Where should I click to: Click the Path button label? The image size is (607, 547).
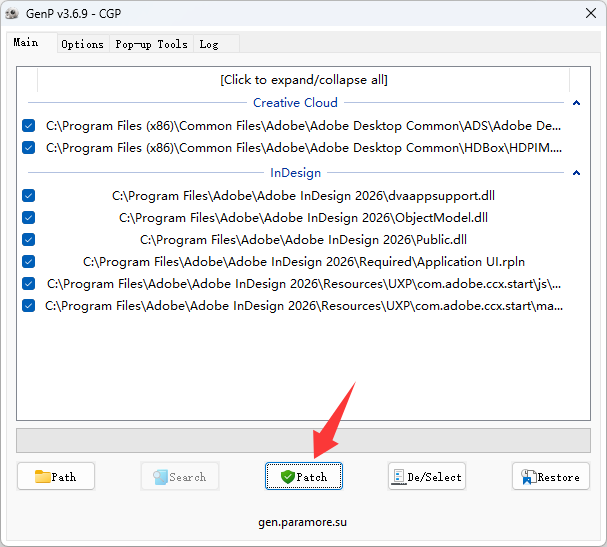pyautogui.click(x=64, y=477)
